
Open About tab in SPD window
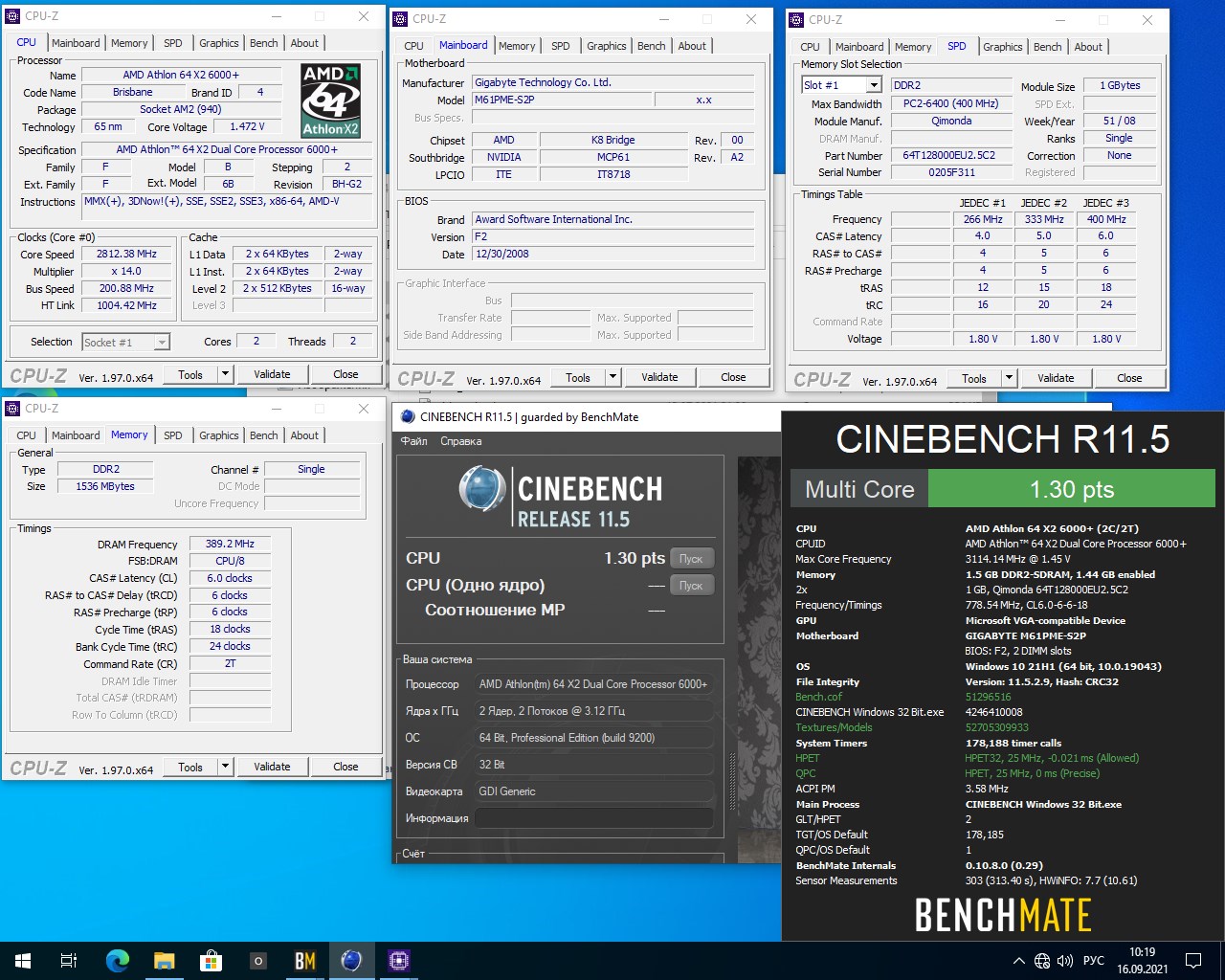[x=1088, y=47]
